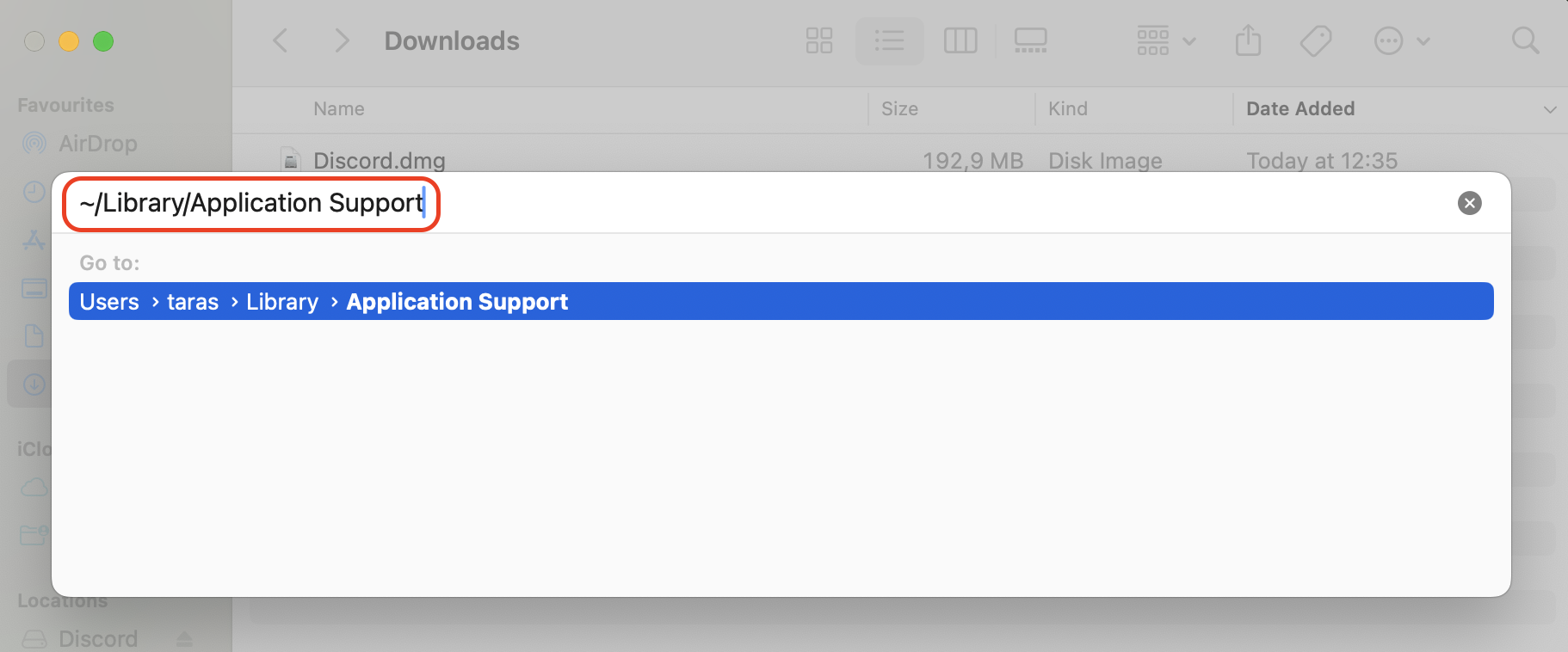This screenshot has height=652, width=1568.
Task: Activate the Search icon
Action: [x=1526, y=40]
